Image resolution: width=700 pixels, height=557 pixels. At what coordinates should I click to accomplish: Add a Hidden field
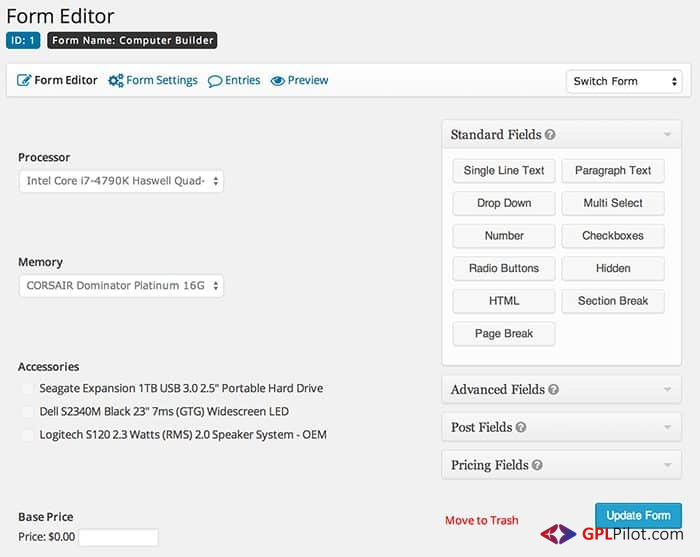tap(613, 268)
